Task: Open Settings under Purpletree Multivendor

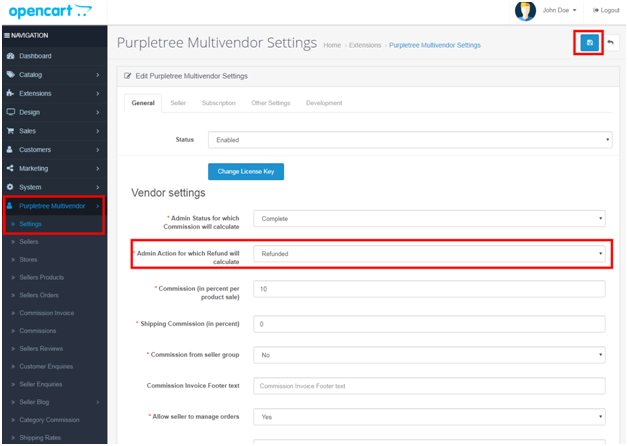Action: coord(30,224)
